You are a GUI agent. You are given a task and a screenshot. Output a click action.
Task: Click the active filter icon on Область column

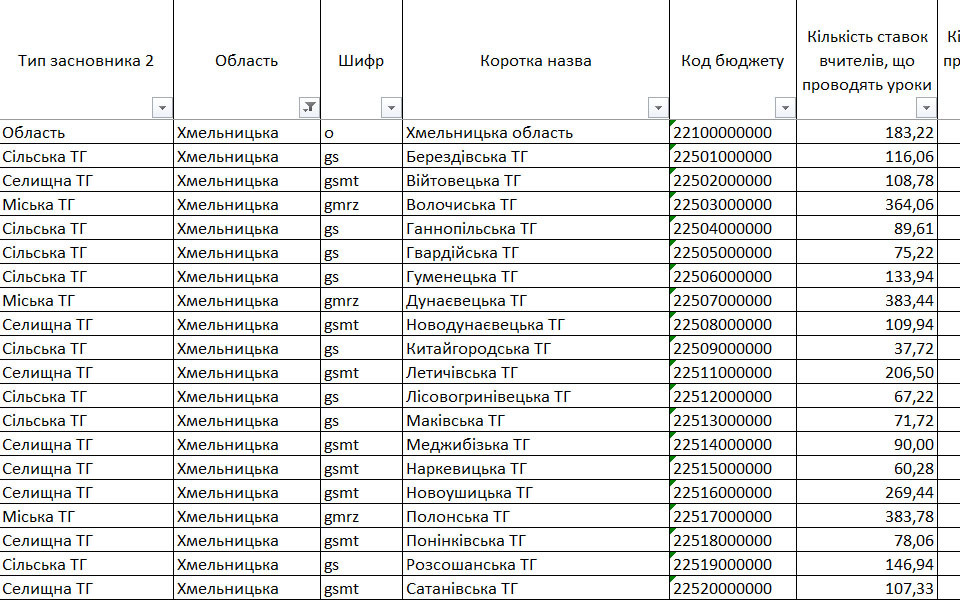(x=309, y=108)
